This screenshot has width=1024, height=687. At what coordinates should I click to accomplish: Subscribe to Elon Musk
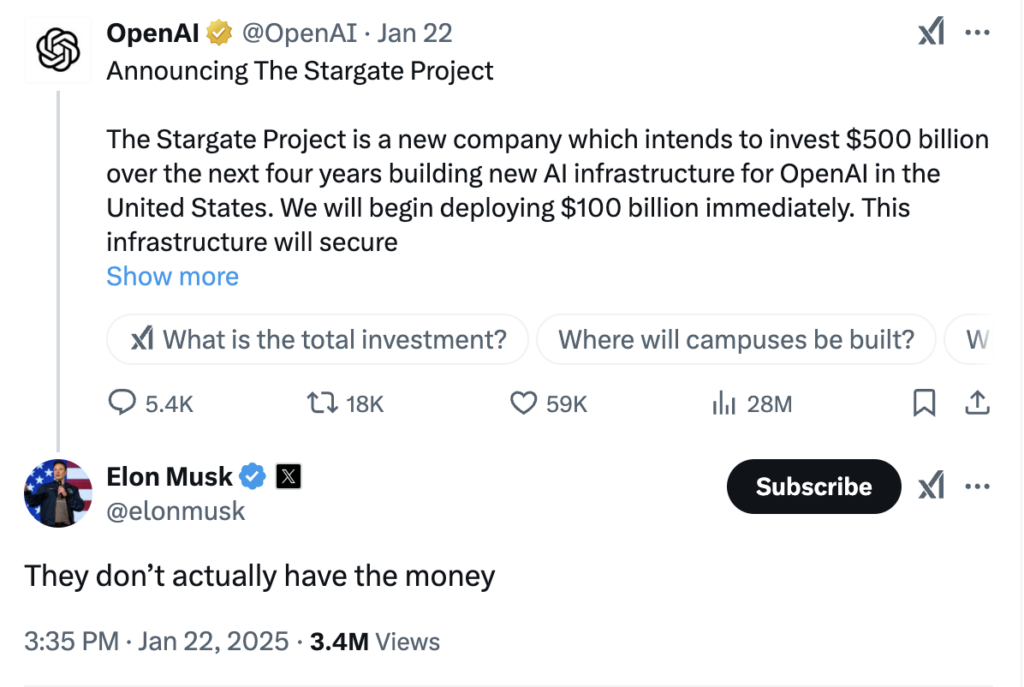click(813, 486)
